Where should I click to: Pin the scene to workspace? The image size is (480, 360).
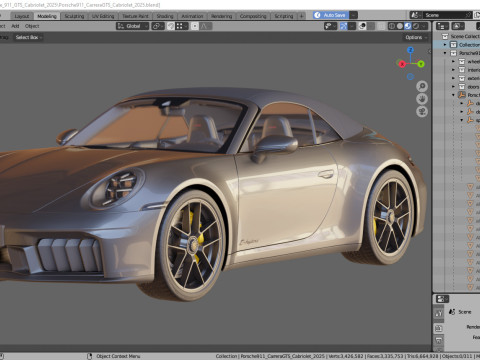pyautogui.click(x=469, y=15)
